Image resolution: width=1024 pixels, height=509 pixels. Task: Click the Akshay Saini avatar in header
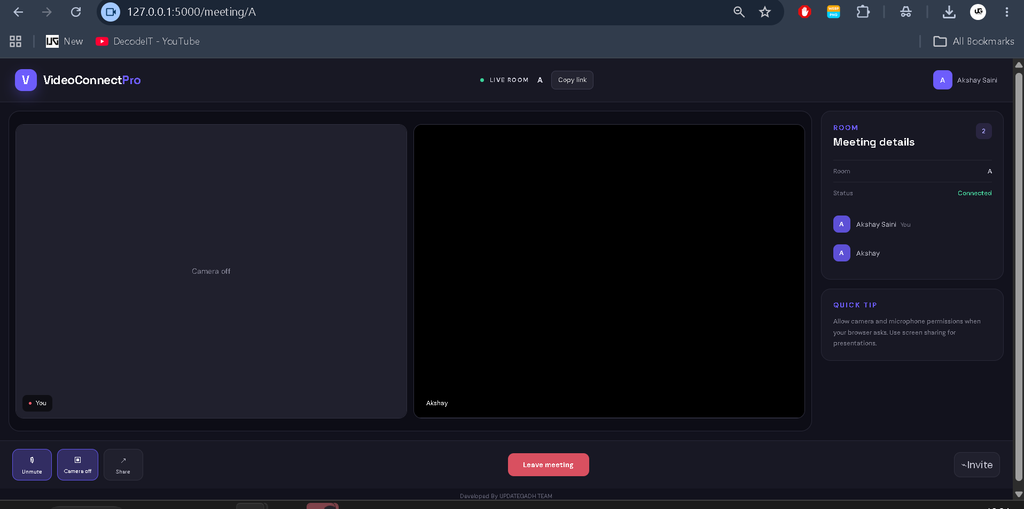pyautogui.click(x=942, y=80)
